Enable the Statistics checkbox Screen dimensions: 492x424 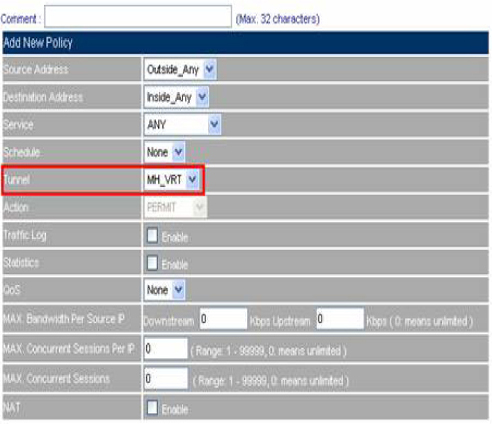point(152,263)
